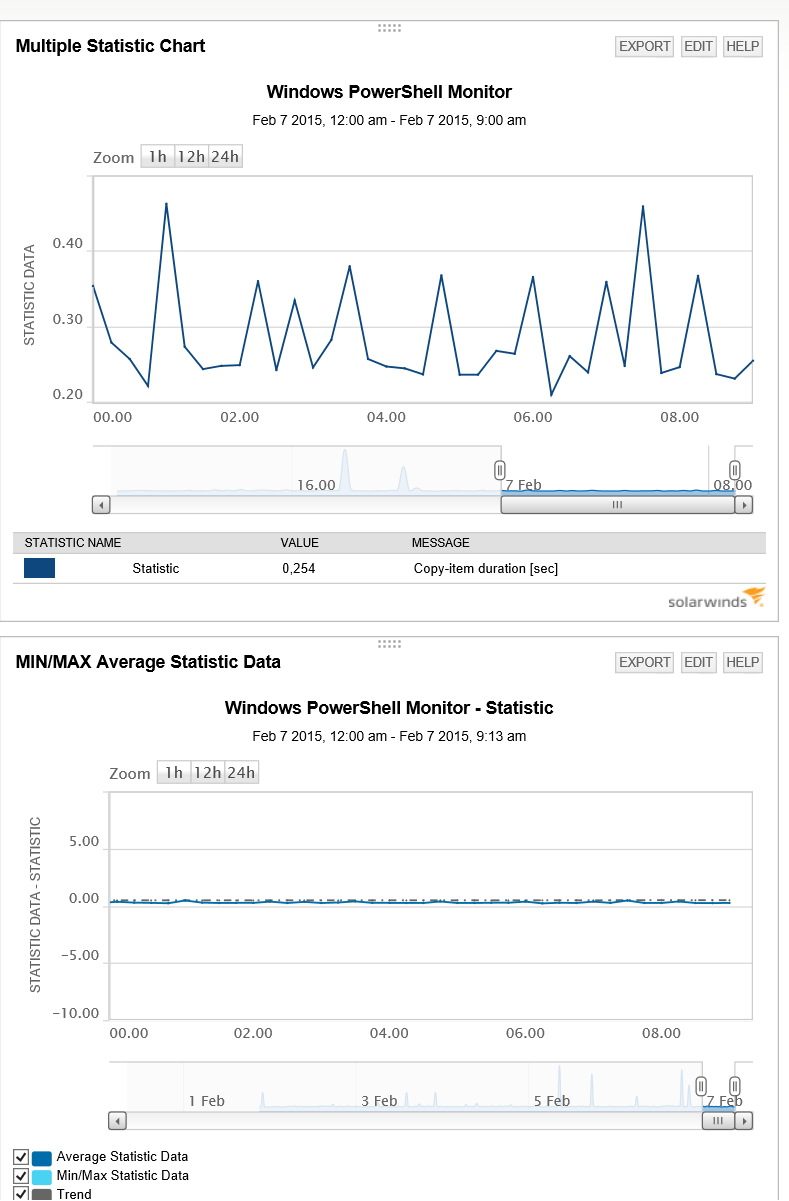Viewport: 789px width, 1201px height.
Task: Click '1 Feb' label in MIN/MAX navigator
Action: 207,1101
